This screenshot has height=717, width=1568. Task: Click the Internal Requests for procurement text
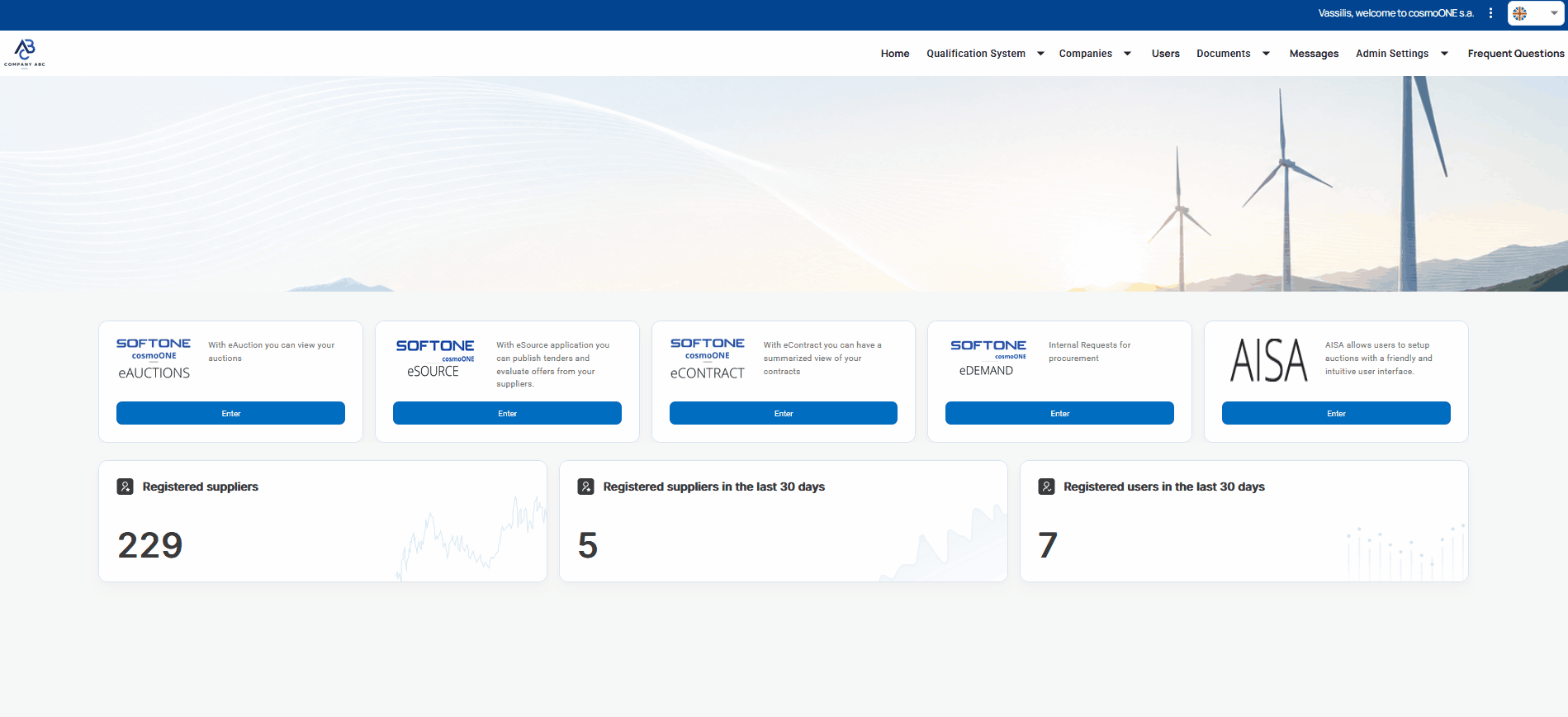coord(1090,352)
